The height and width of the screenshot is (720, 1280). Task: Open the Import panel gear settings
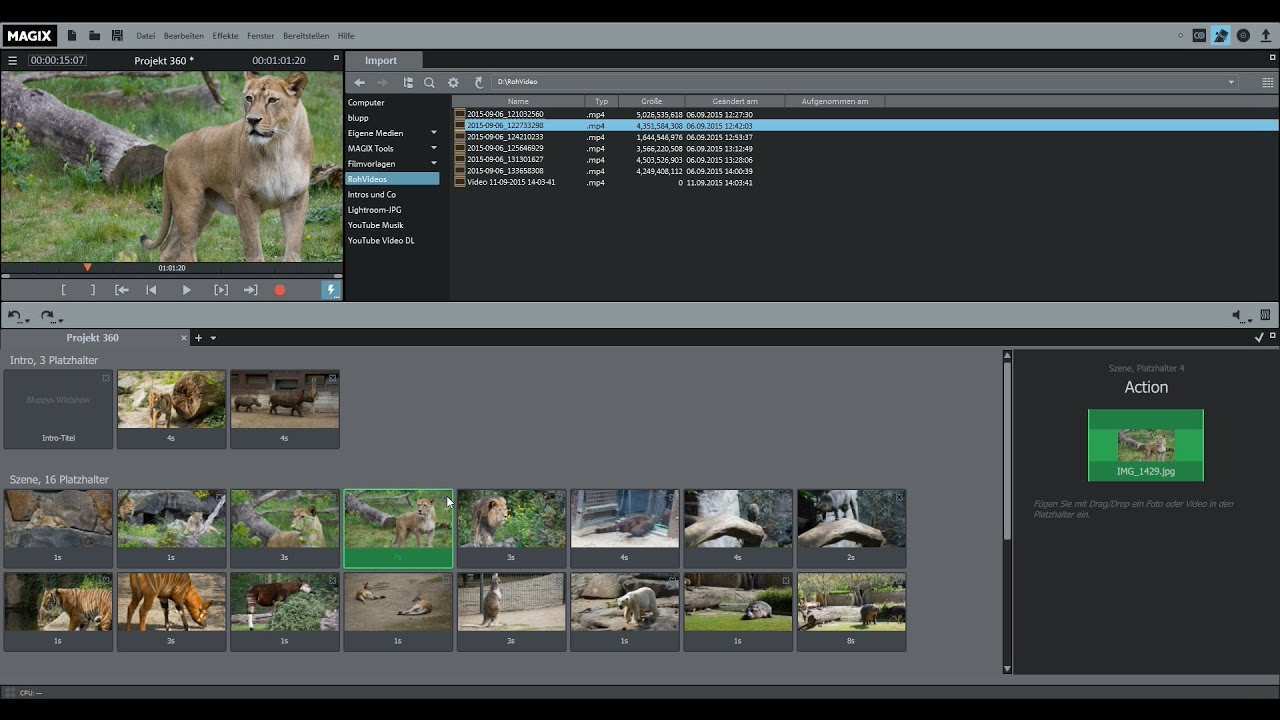[453, 83]
